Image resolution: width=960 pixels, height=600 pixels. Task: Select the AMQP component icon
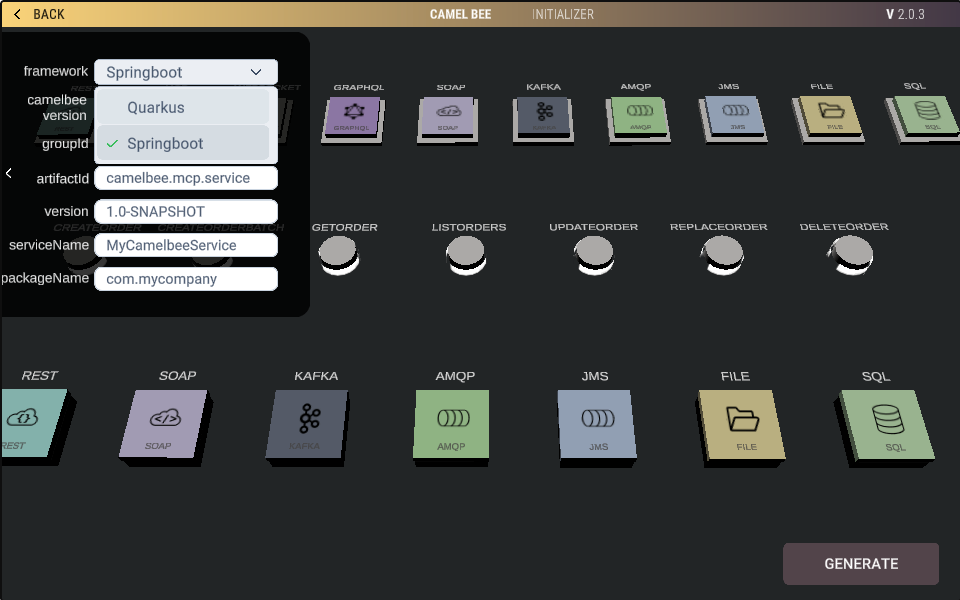(638, 115)
